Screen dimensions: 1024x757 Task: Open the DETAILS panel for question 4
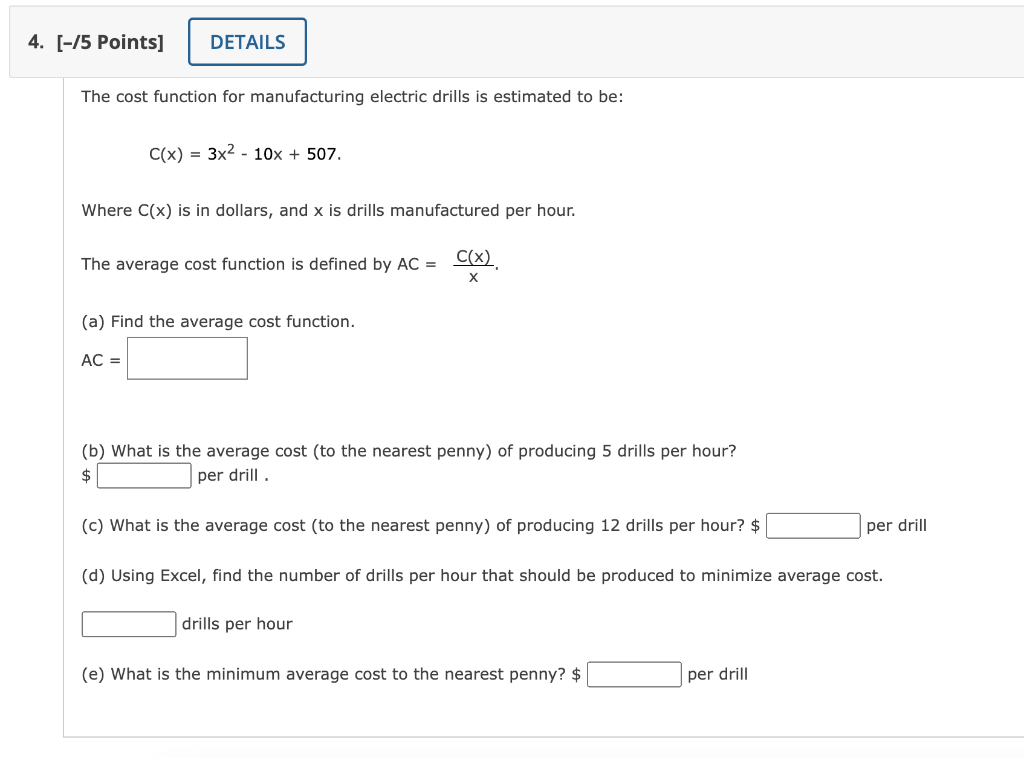pos(247,41)
